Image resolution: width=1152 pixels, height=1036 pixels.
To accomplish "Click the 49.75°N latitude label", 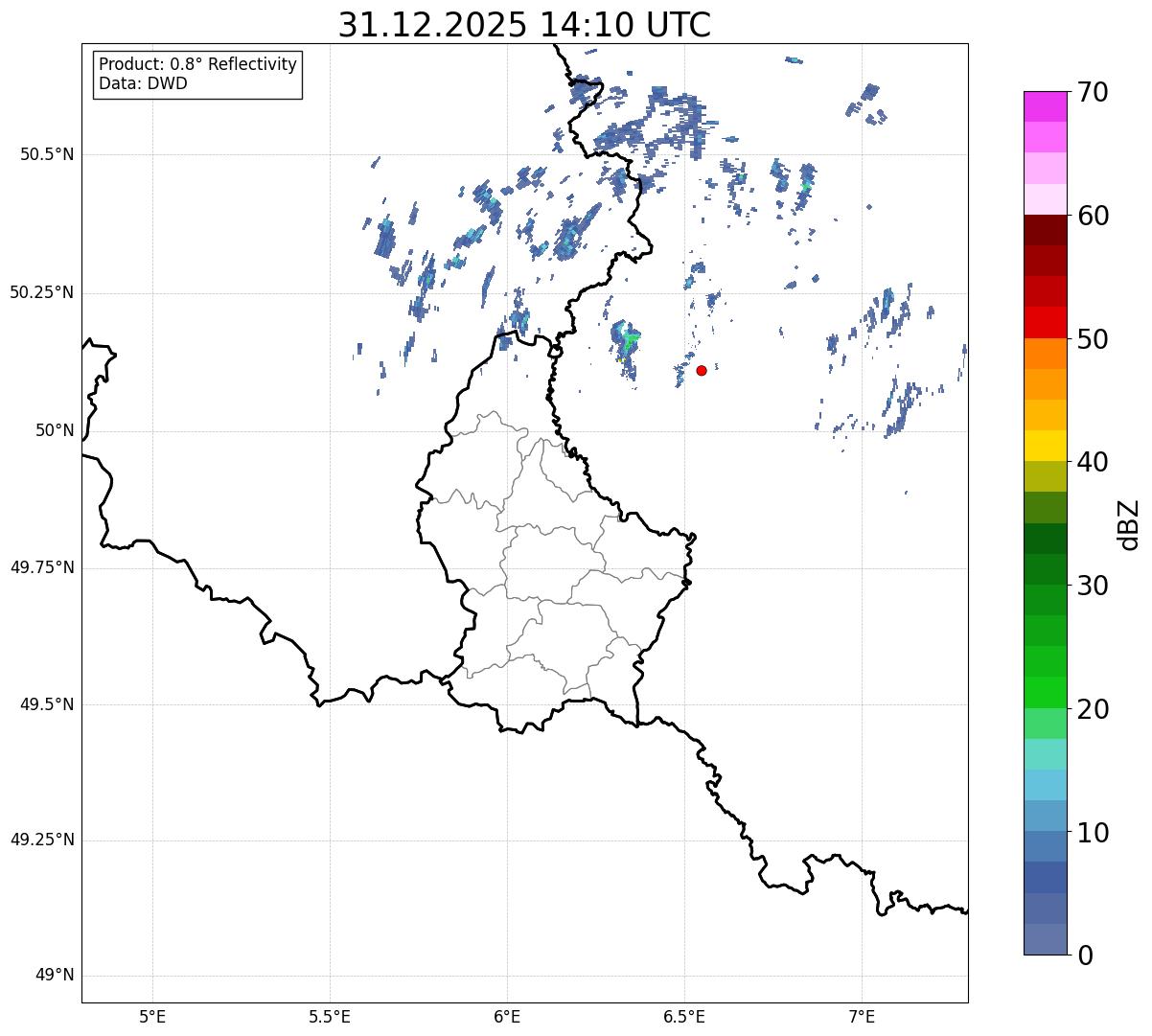I will [x=42, y=567].
